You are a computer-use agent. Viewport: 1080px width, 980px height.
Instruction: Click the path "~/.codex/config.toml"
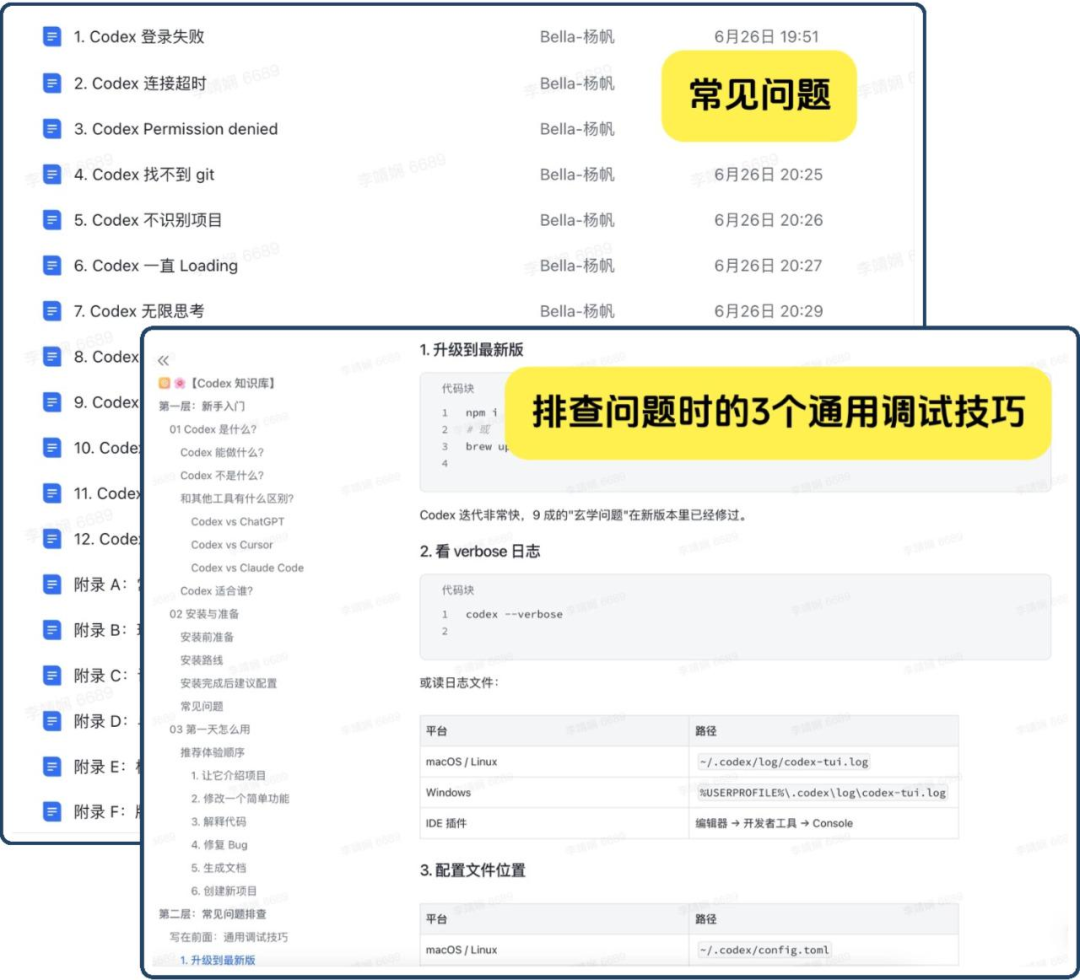click(765, 950)
